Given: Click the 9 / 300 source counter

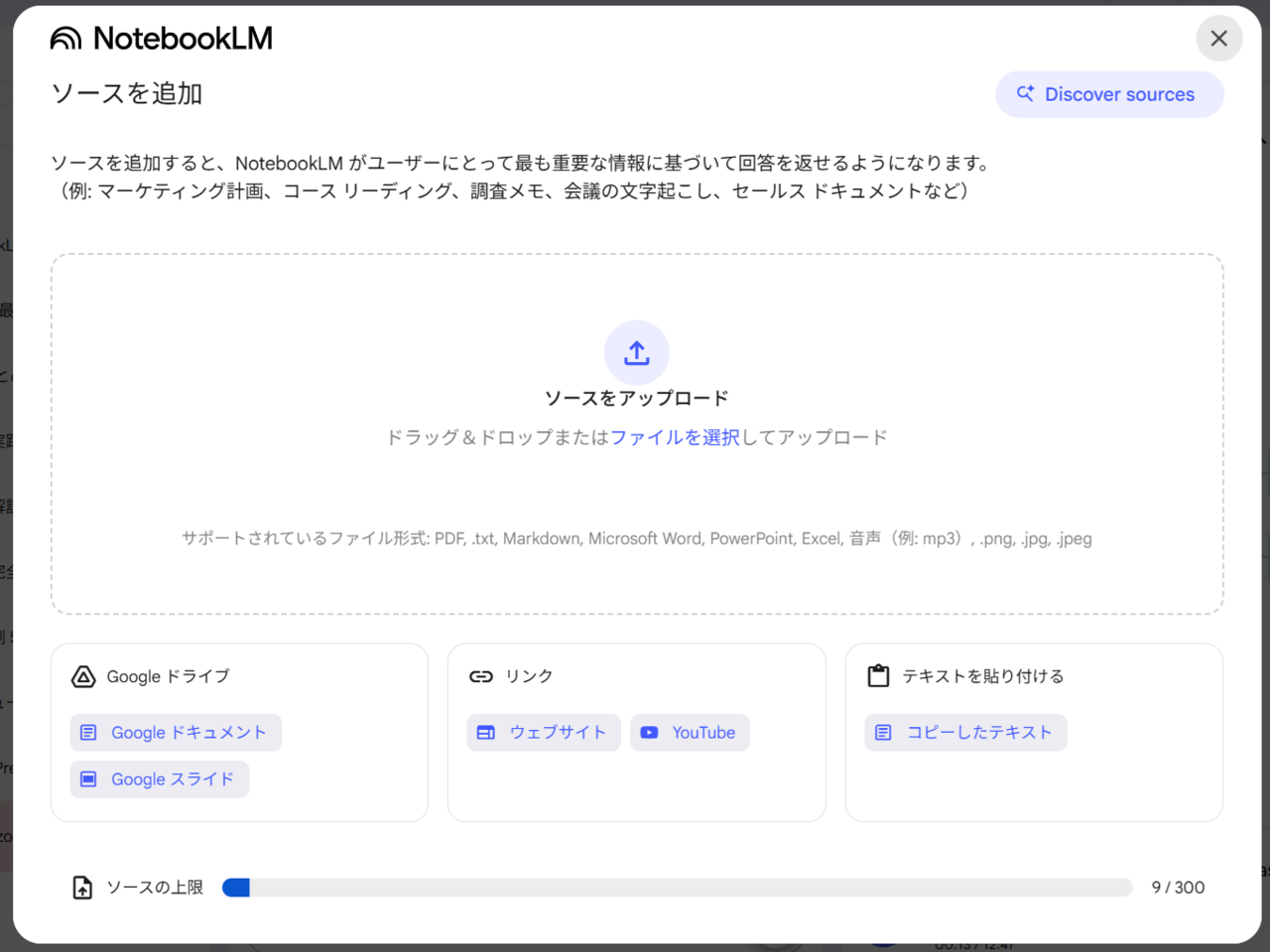Looking at the screenshot, I should pos(1178,888).
